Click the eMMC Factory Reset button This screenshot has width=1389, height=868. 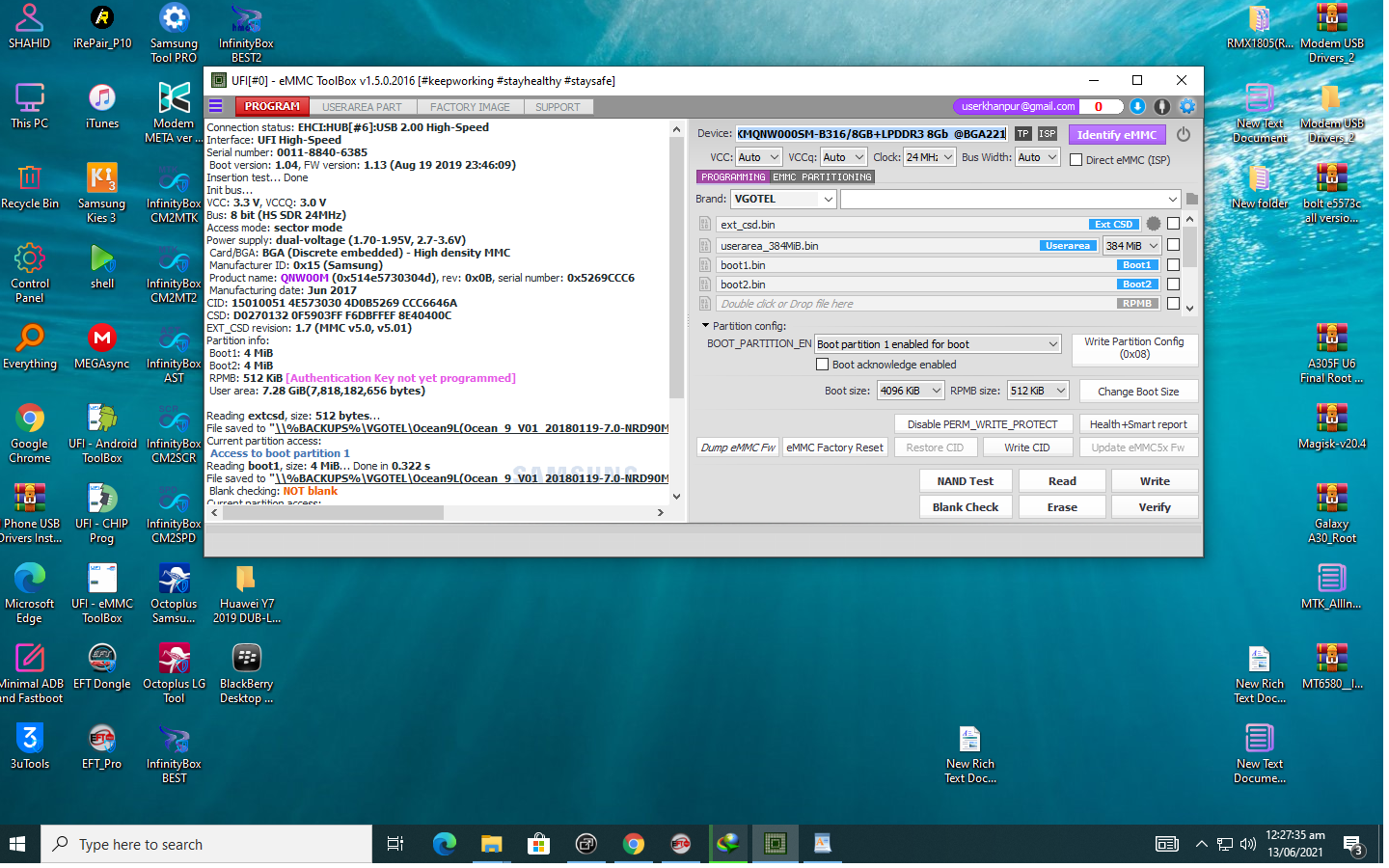pyautogui.click(x=834, y=448)
